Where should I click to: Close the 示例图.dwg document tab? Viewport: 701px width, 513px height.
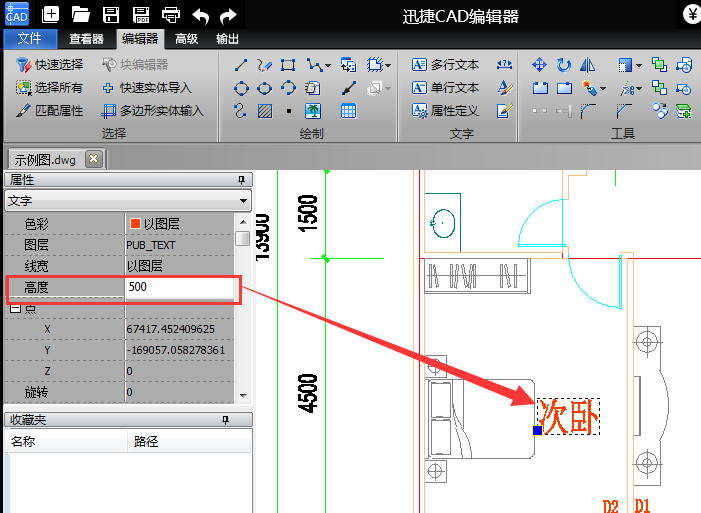pos(93,159)
